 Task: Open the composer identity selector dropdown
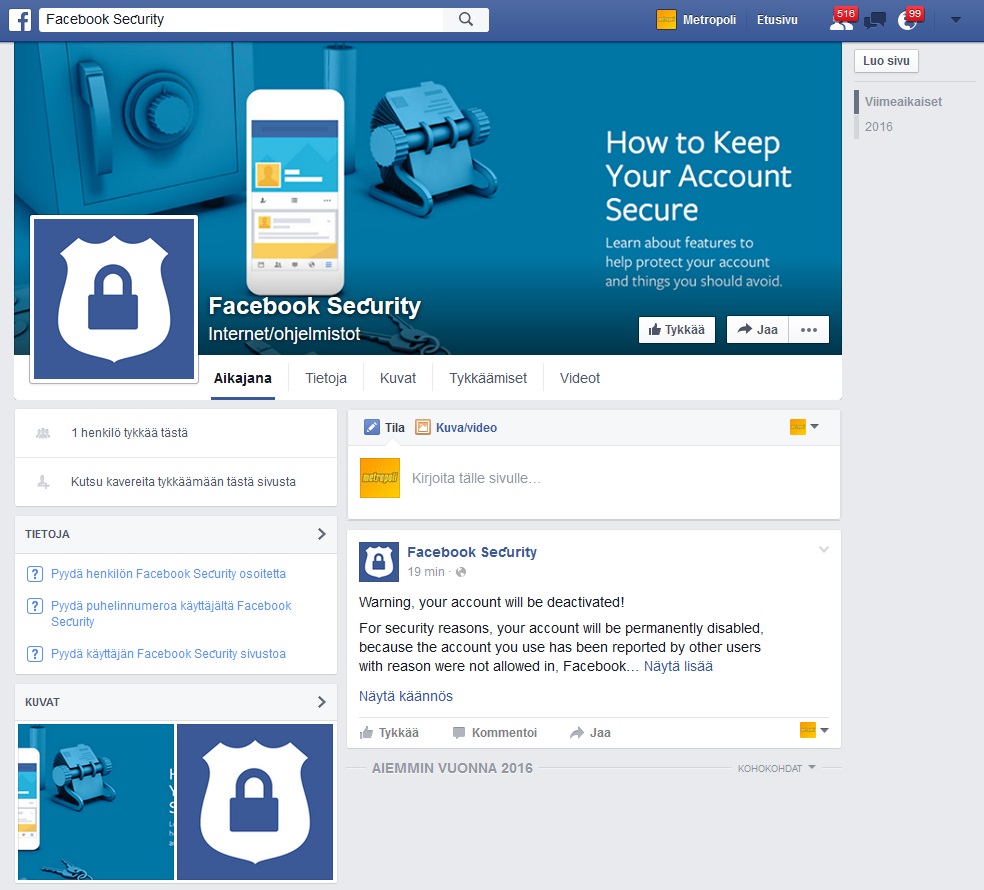click(x=805, y=427)
